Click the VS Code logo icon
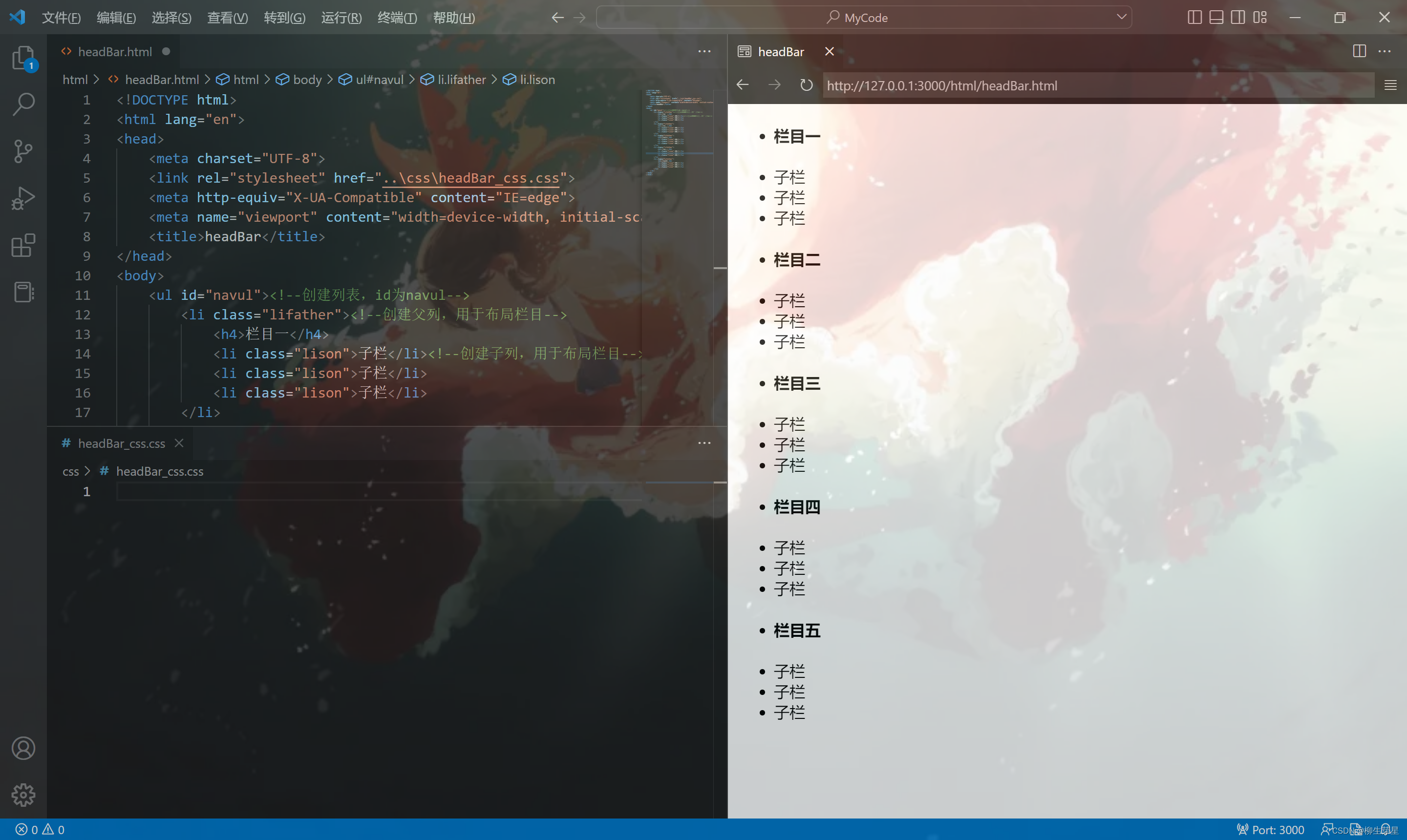Image resolution: width=1407 pixels, height=840 pixels. pos(18,17)
